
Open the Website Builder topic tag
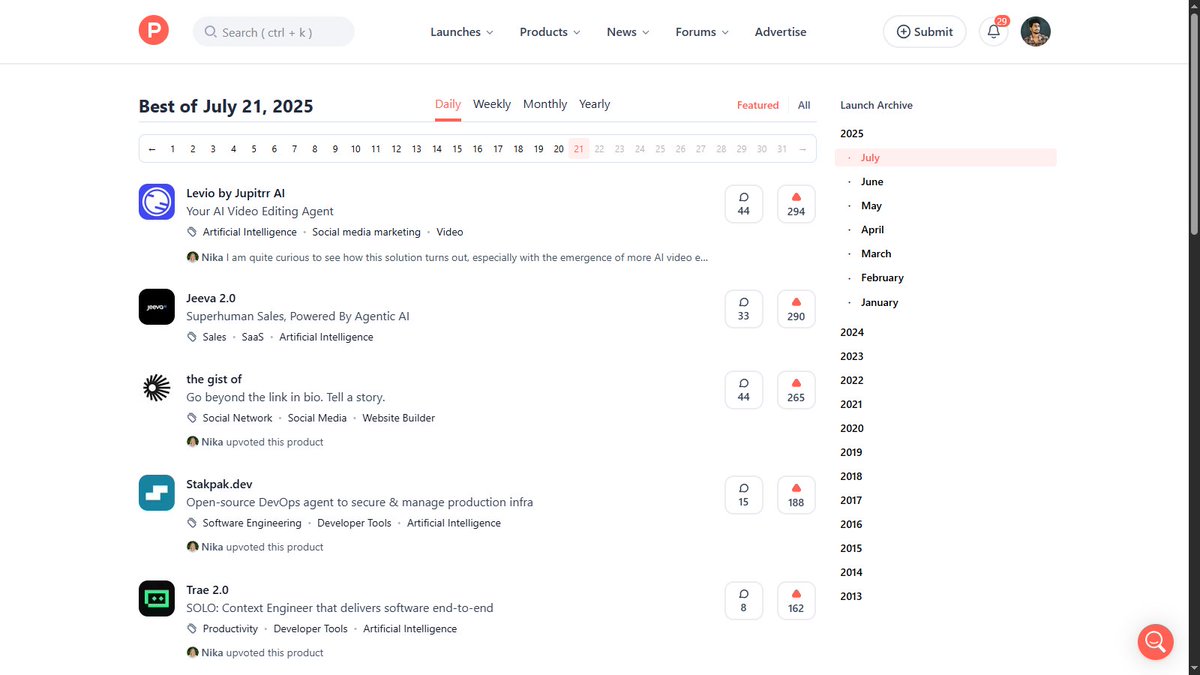pyautogui.click(x=399, y=418)
